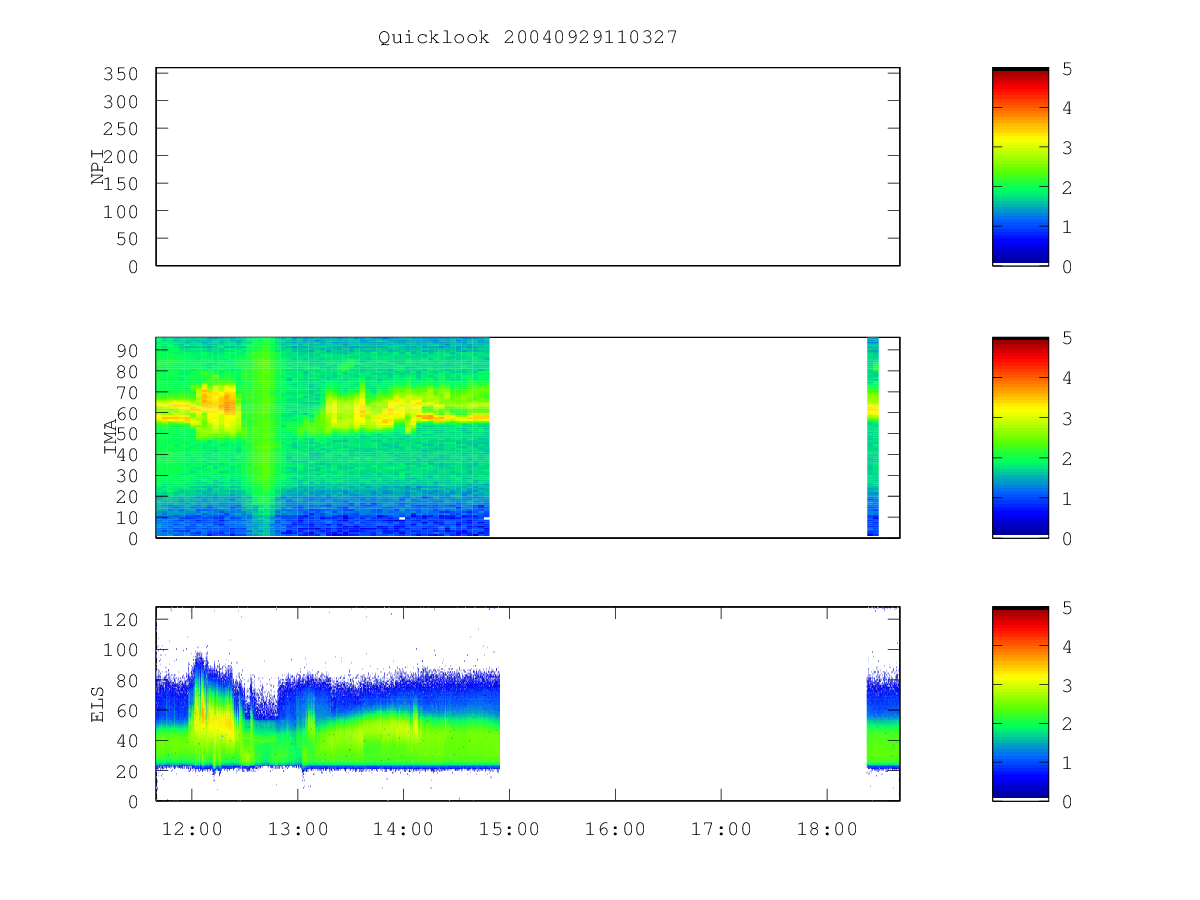The image size is (1200, 900).
Task: Click the 100 tick label on ELS axis
Action: [x=121, y=650]
